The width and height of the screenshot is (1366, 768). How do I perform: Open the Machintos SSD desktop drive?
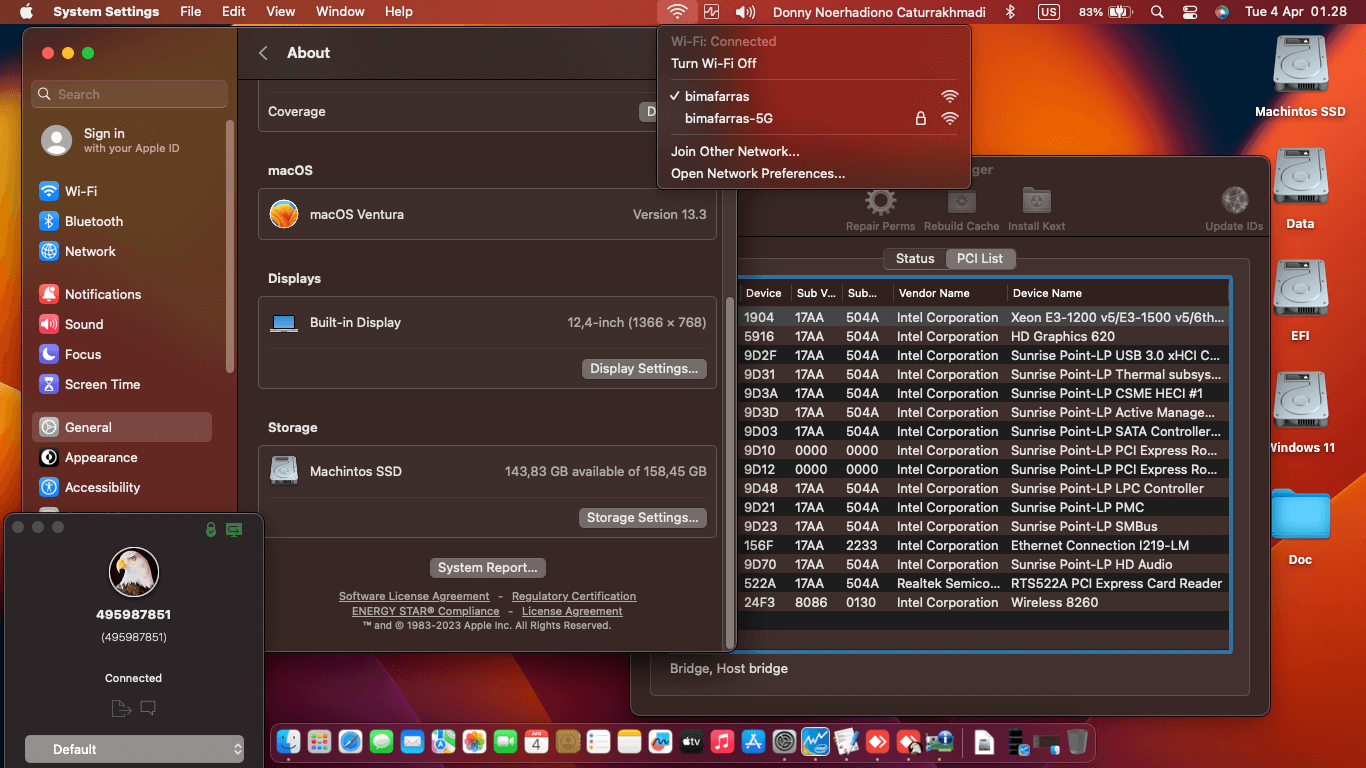pos(1300,77)
